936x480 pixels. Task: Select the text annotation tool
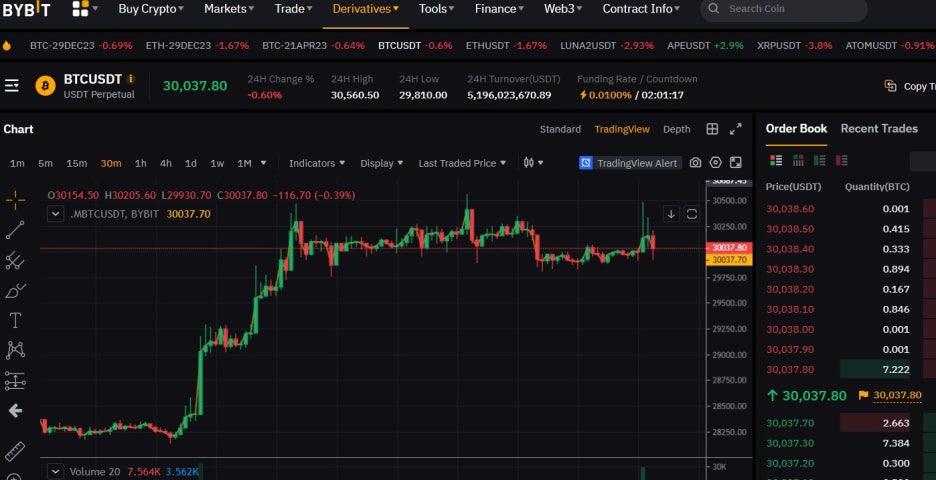tap(15, 321)
